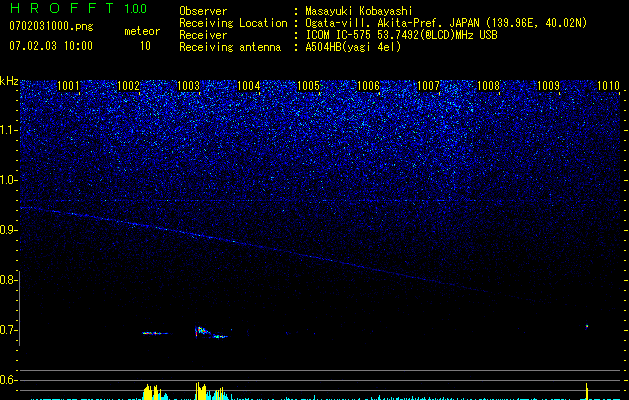
Task: Click the yellow power peak below 1003
Action: (201, 391)
